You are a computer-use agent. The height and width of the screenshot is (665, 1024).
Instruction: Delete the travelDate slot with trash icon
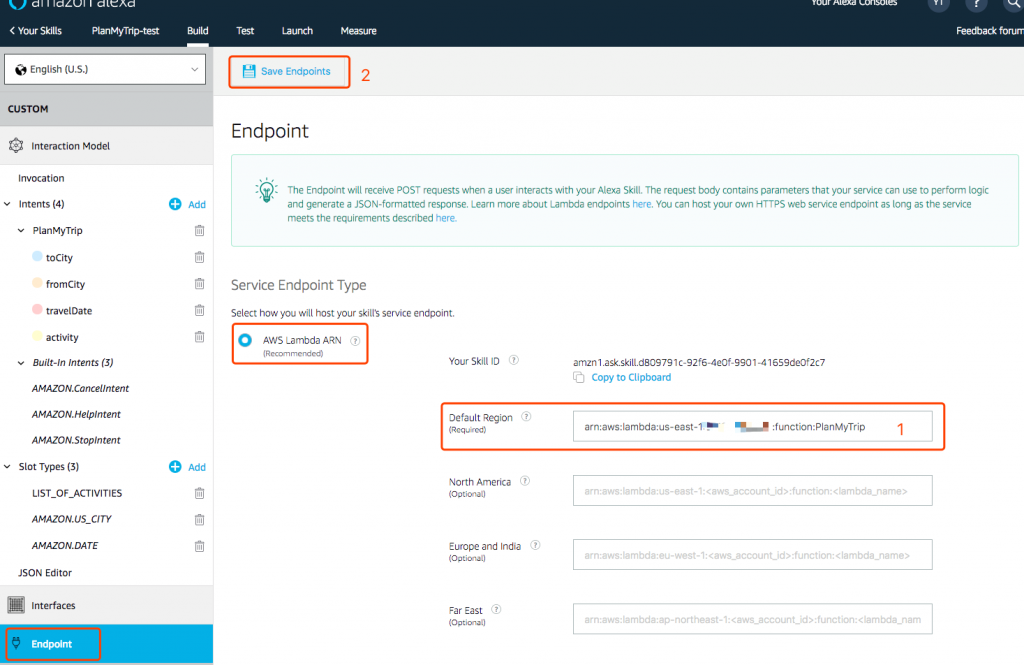click(x=199, y=310)
